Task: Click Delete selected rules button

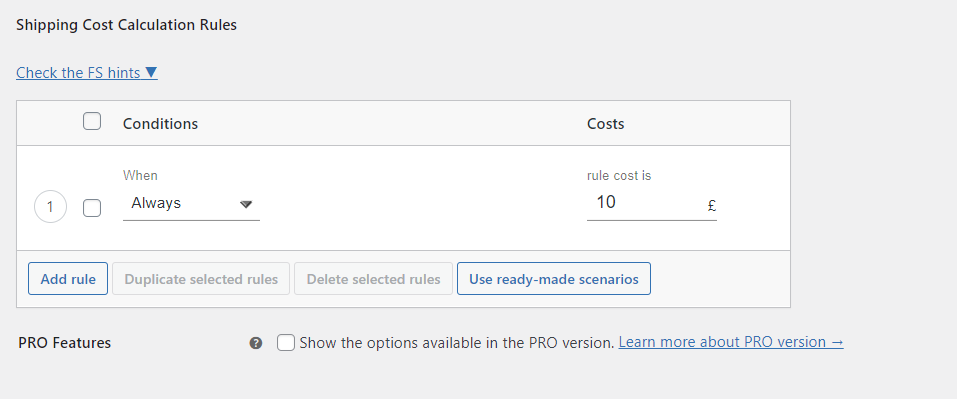Action: click(x=374, y=279)
